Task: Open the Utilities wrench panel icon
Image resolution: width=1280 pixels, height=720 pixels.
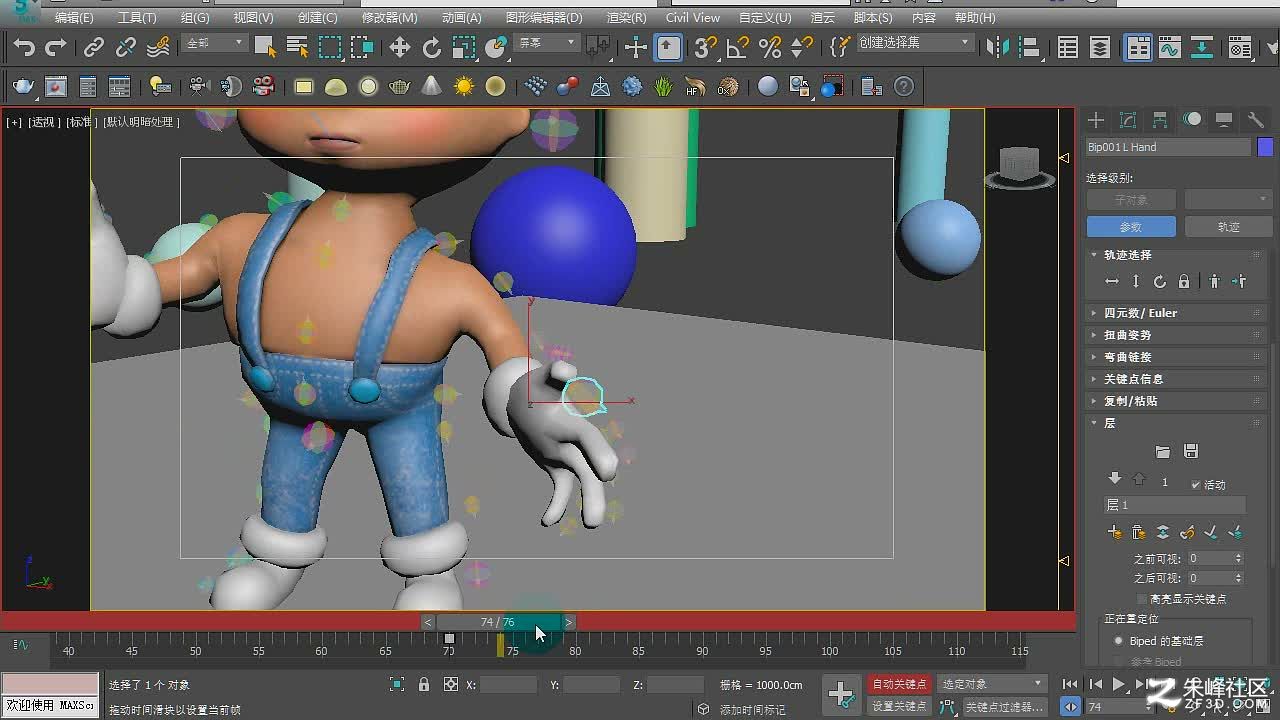Action: [x=1256, y=120]
